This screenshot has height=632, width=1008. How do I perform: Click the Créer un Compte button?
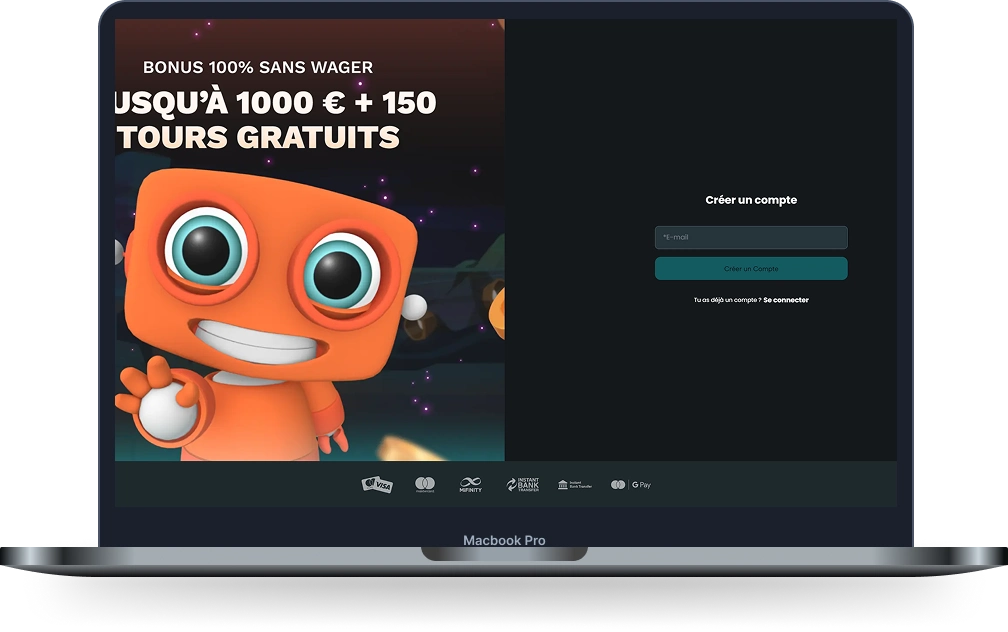tap(751, 269)
